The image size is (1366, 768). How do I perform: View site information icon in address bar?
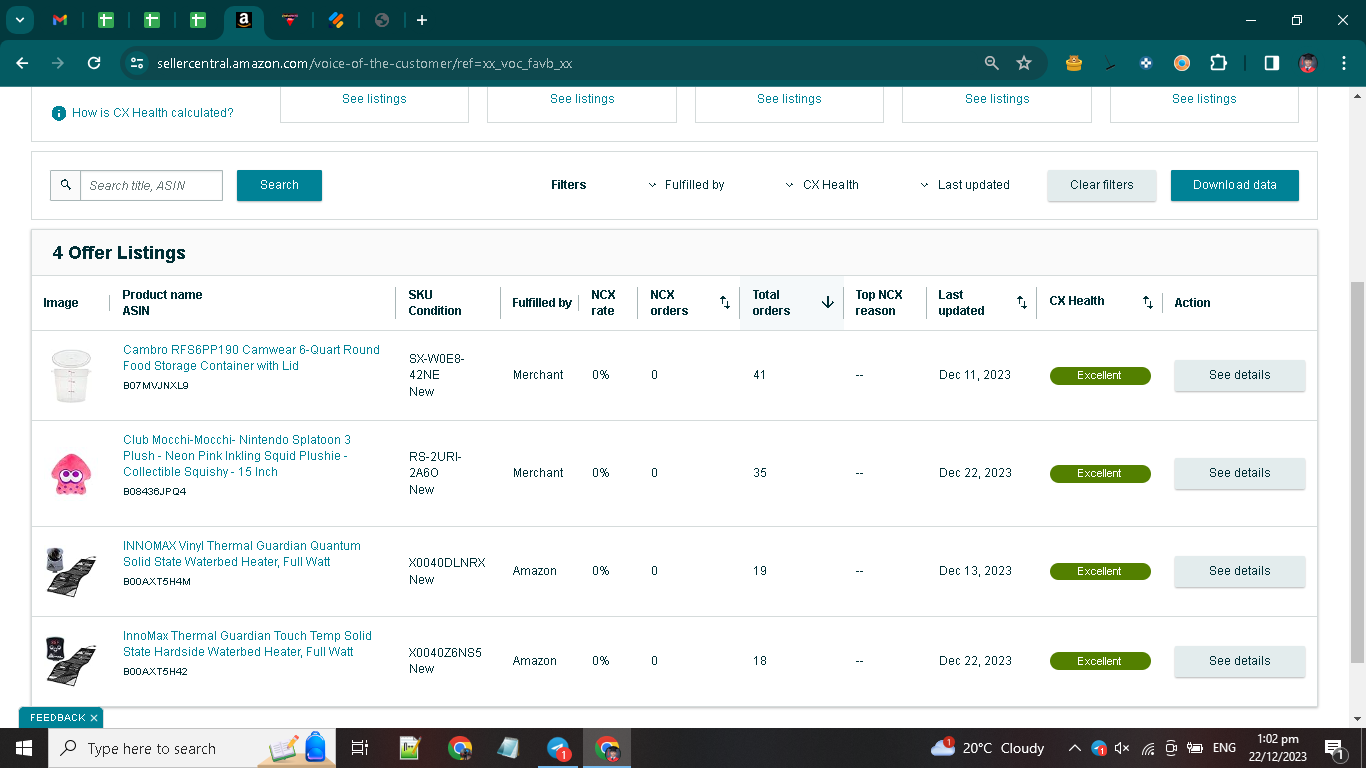(137, 63)
